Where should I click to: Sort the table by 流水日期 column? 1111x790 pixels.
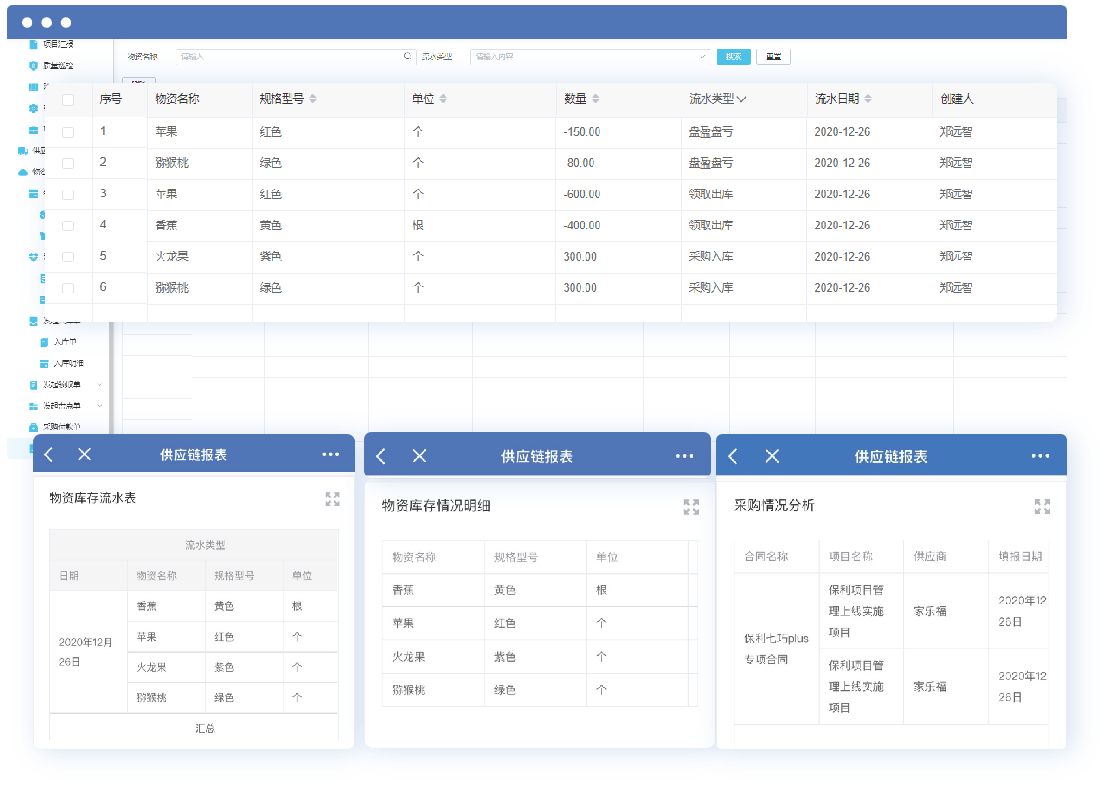pos(867,99)
